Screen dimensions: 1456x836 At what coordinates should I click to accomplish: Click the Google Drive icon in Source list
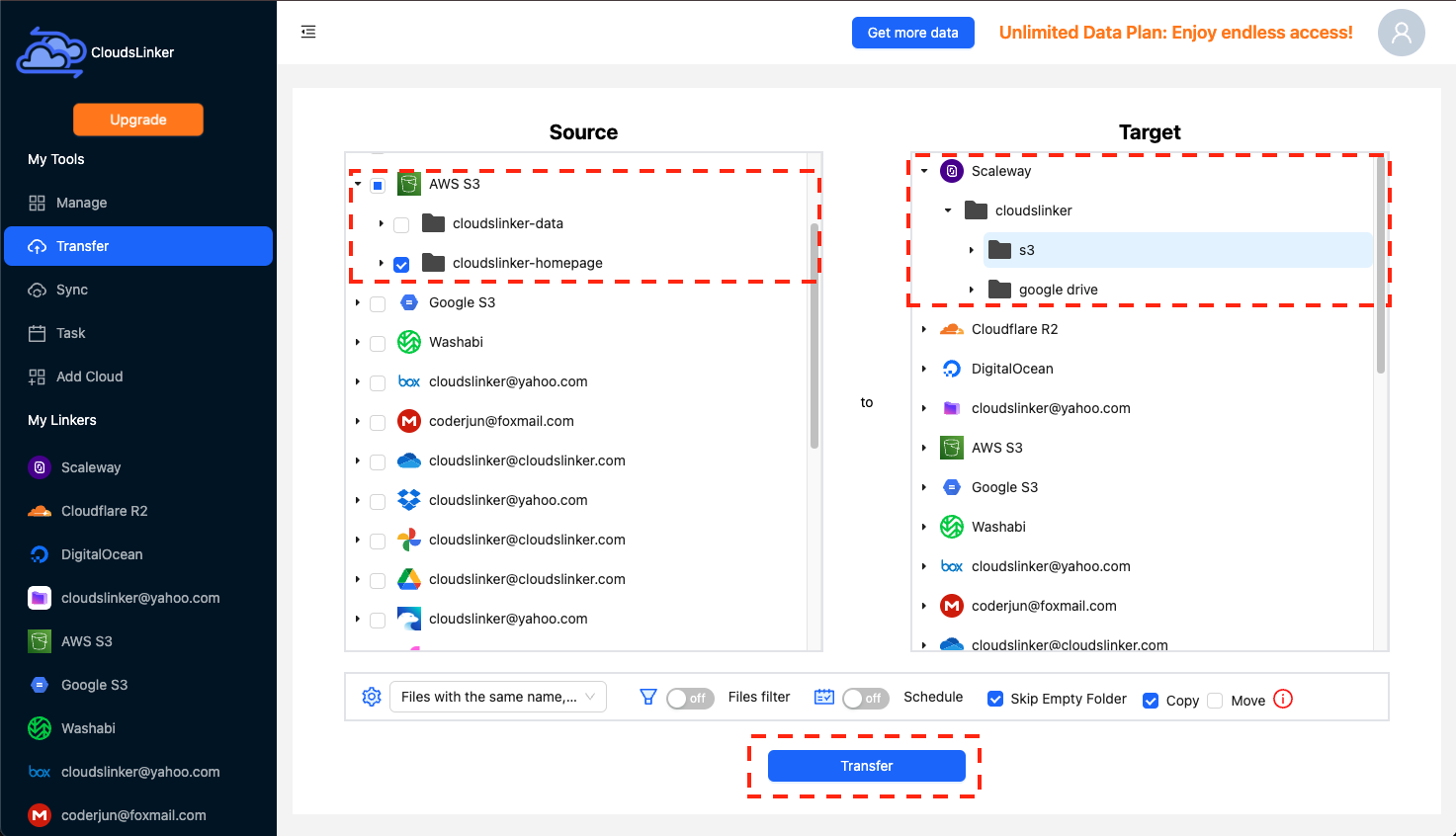point(409,579)
